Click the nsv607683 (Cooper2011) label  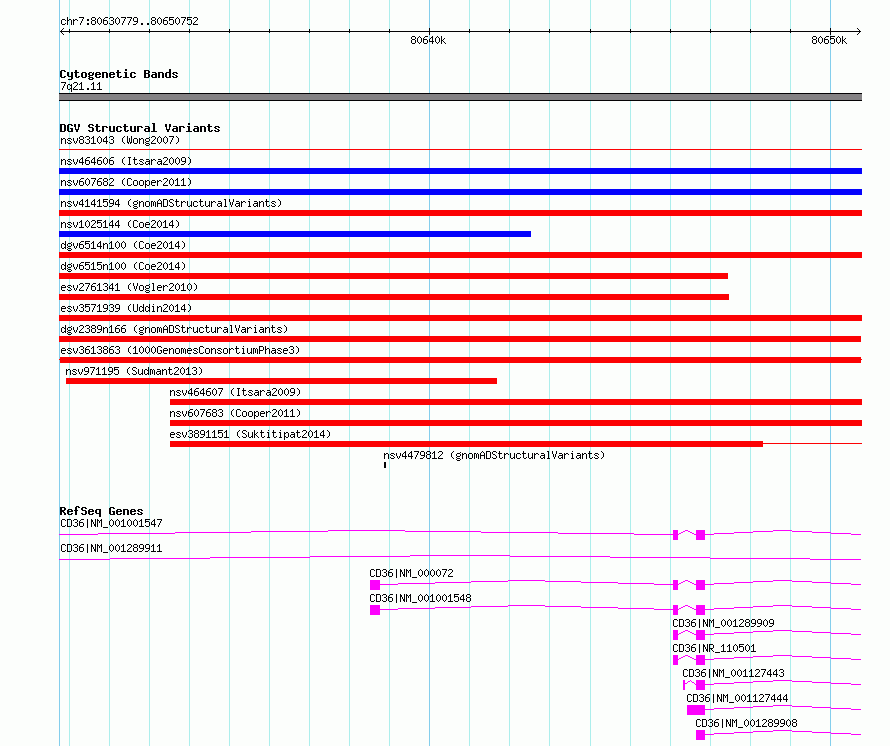click(235, 413)
